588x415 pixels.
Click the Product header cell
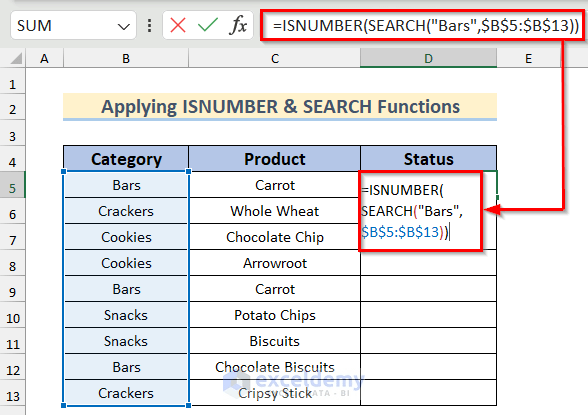275,159
